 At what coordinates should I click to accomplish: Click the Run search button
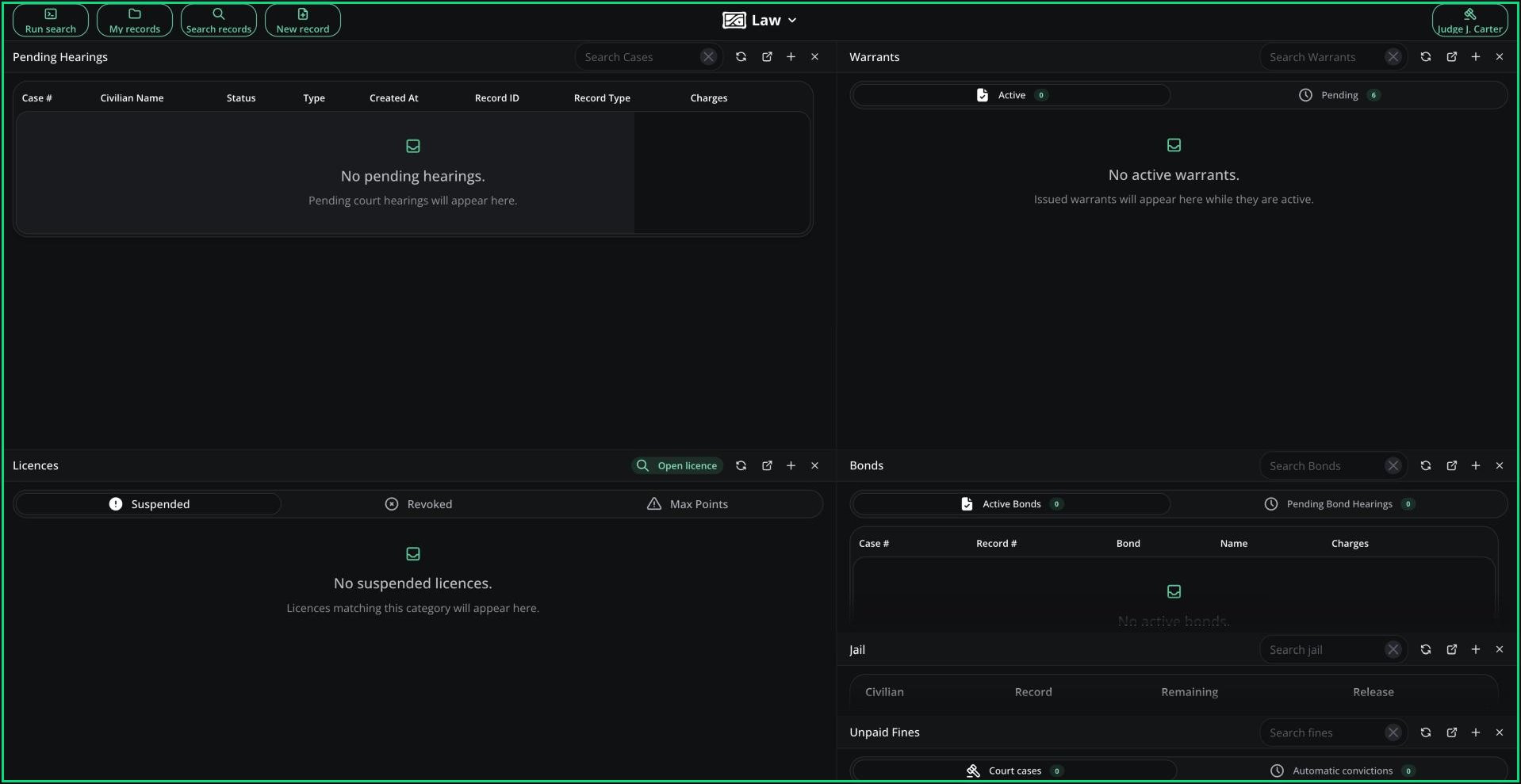51,21
